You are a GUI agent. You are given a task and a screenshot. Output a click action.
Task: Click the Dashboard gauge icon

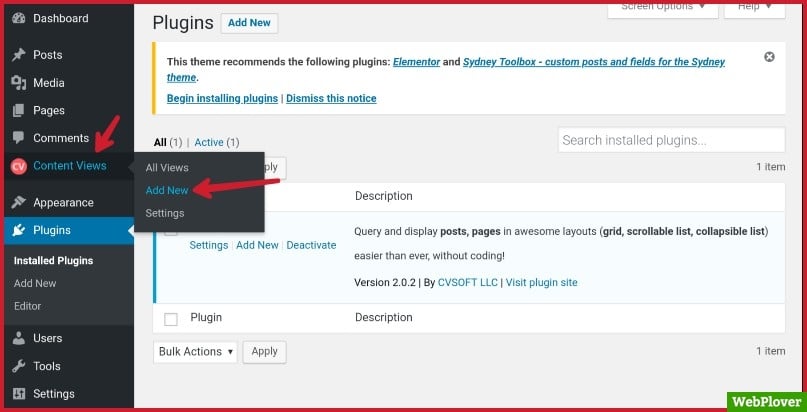19,19
